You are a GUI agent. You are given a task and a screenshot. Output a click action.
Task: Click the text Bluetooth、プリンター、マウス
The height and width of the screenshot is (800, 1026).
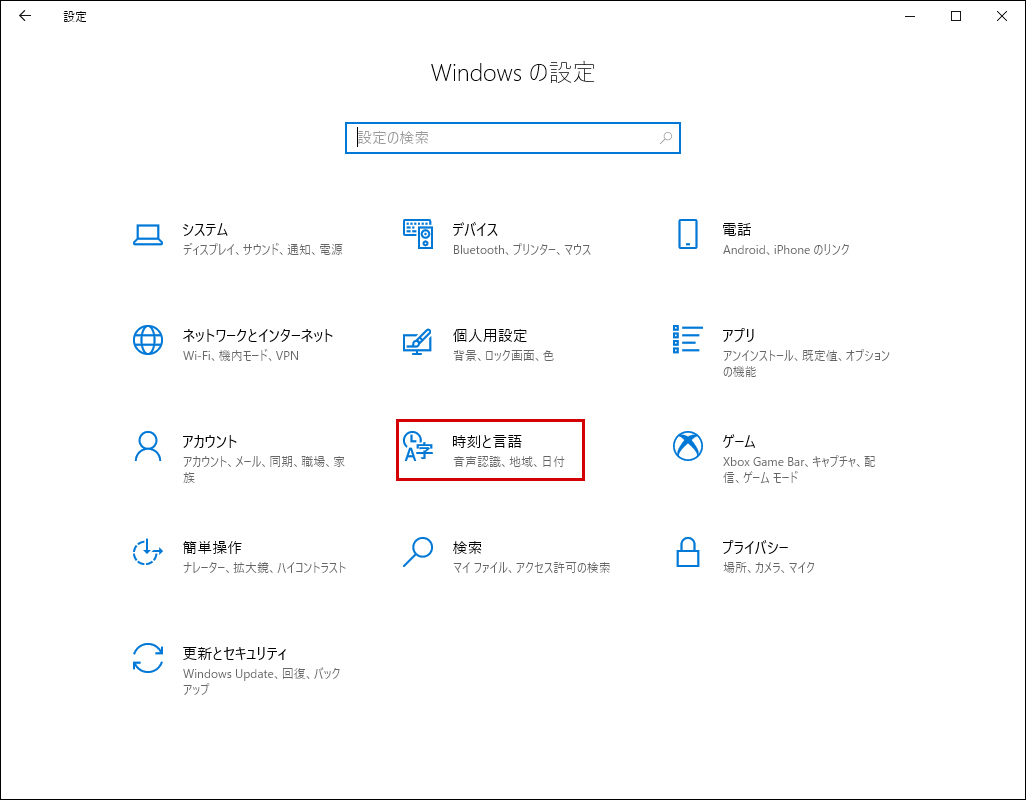[522, 249]
